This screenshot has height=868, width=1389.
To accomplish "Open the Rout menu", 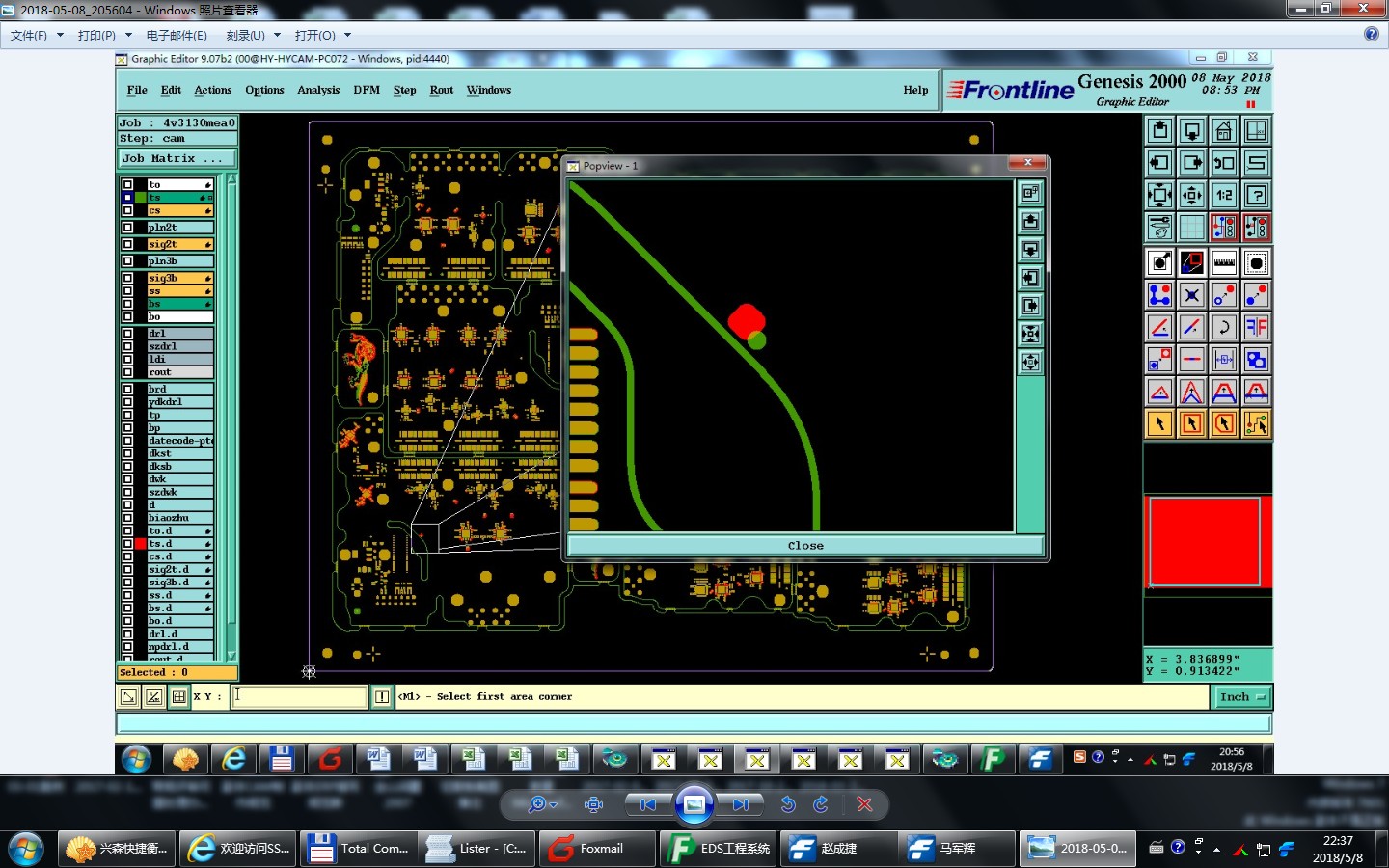I will coord(442,90).
